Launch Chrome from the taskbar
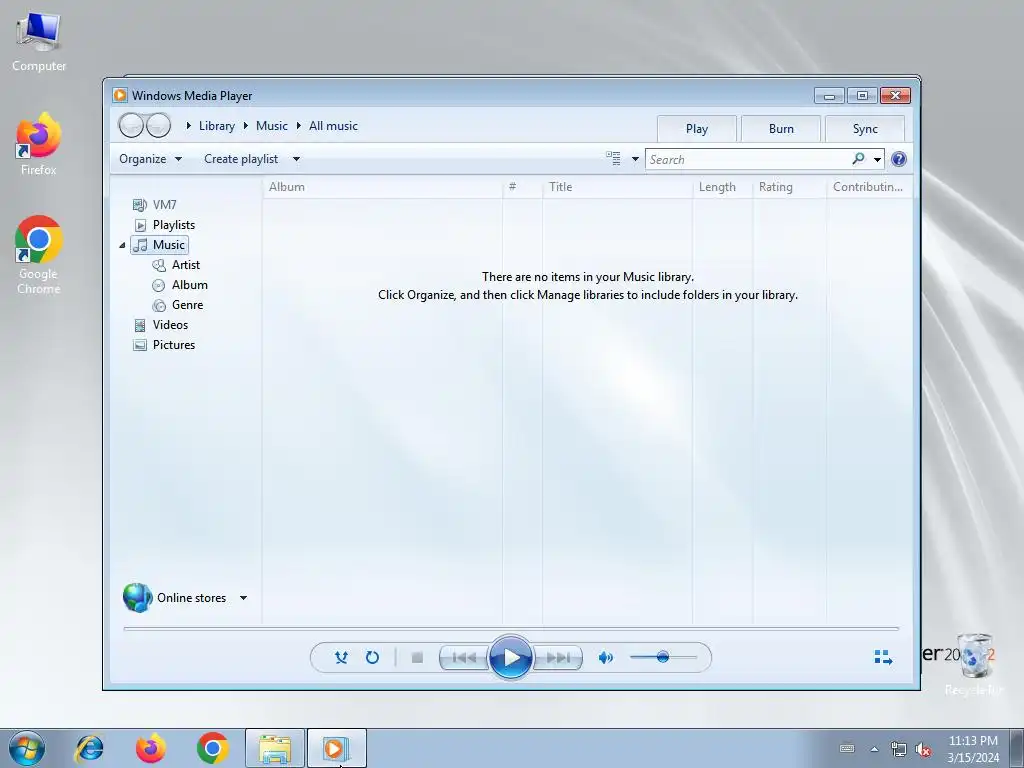The height and width of the screenshot is (768, 1024). point(212,748)
